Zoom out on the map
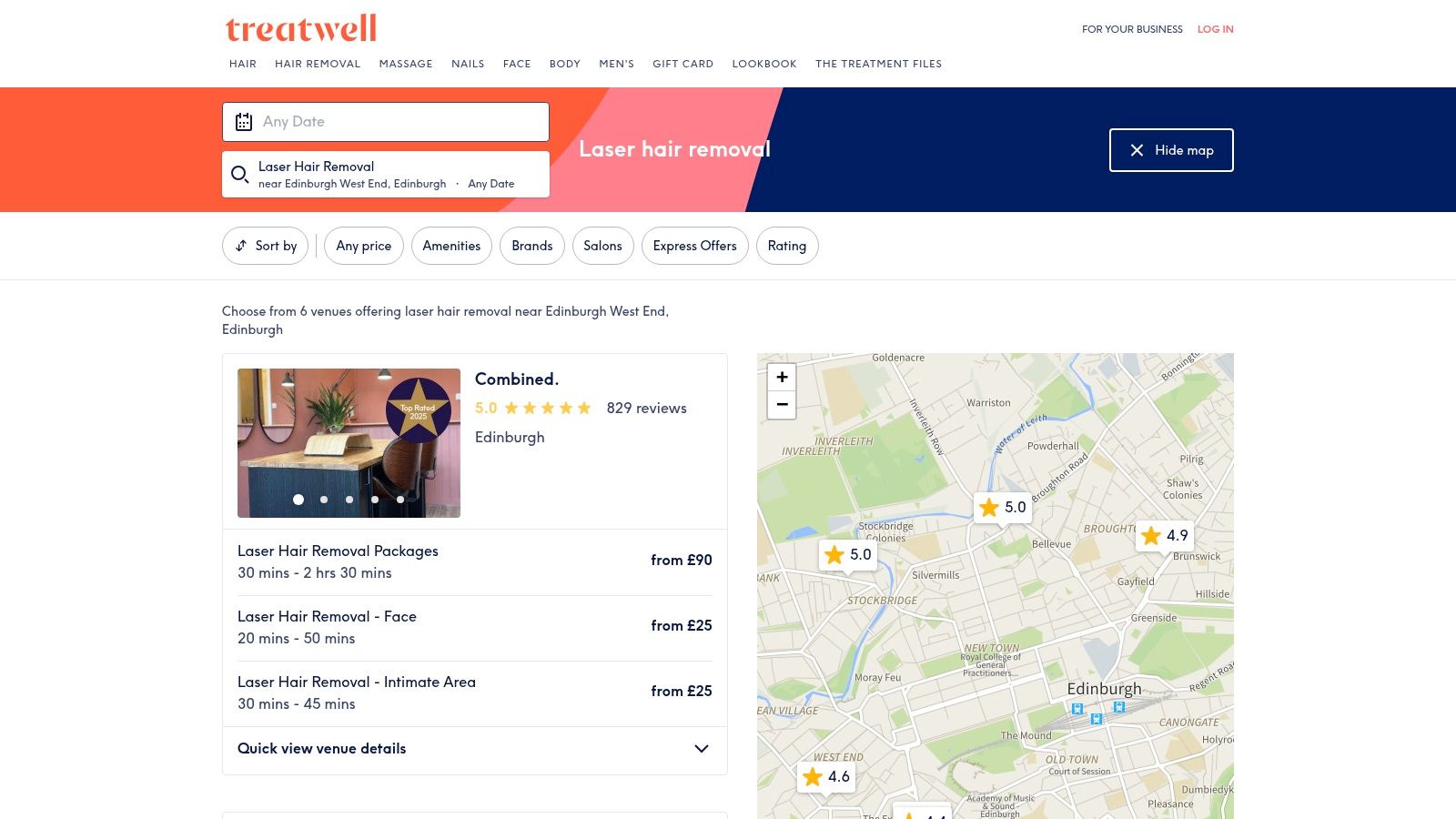This screenshot has height=819, width=1456. (x=781, y=404)
